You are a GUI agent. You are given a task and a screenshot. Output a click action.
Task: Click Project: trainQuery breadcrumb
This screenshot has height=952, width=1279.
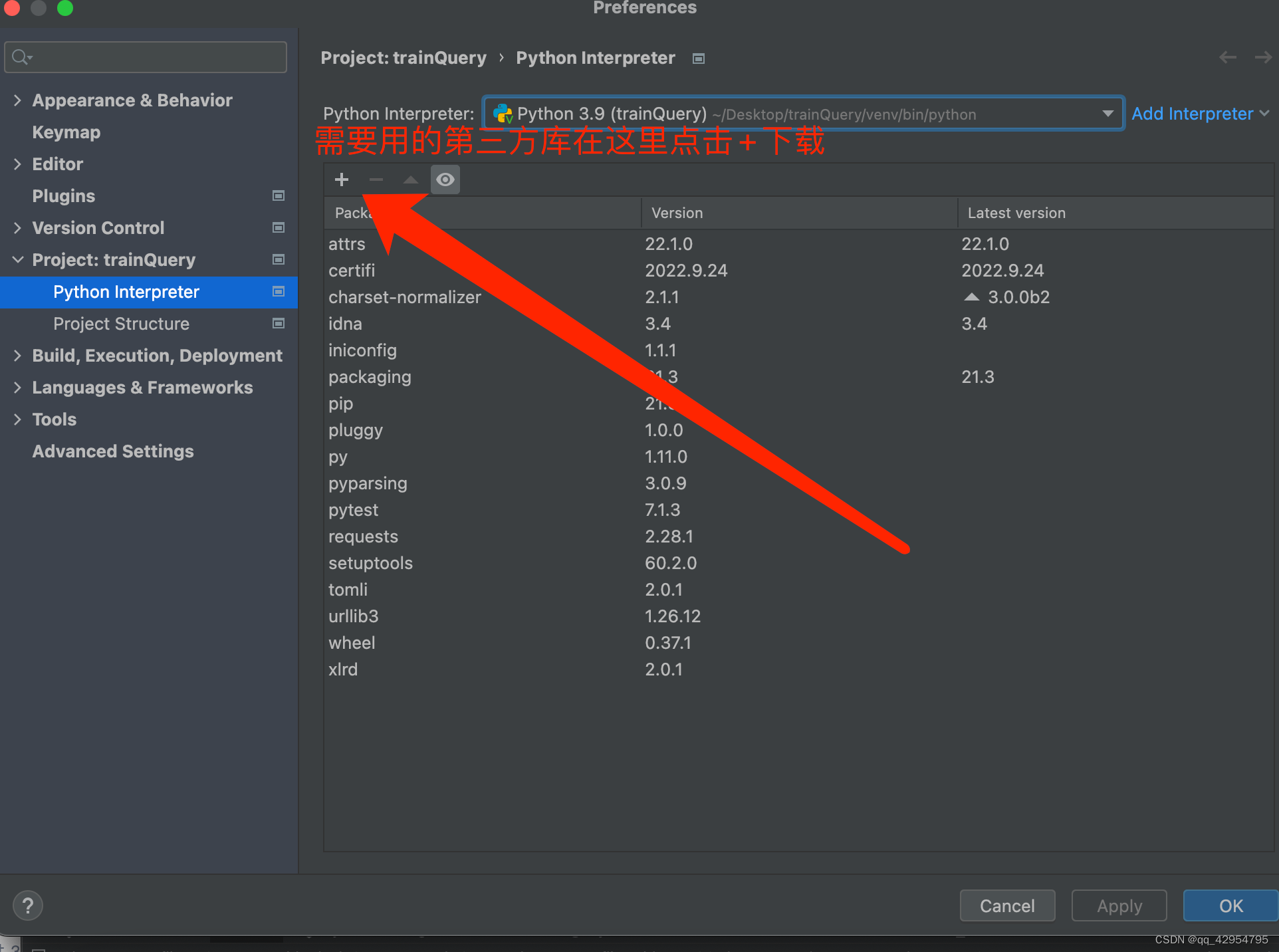tap(404, 58)
